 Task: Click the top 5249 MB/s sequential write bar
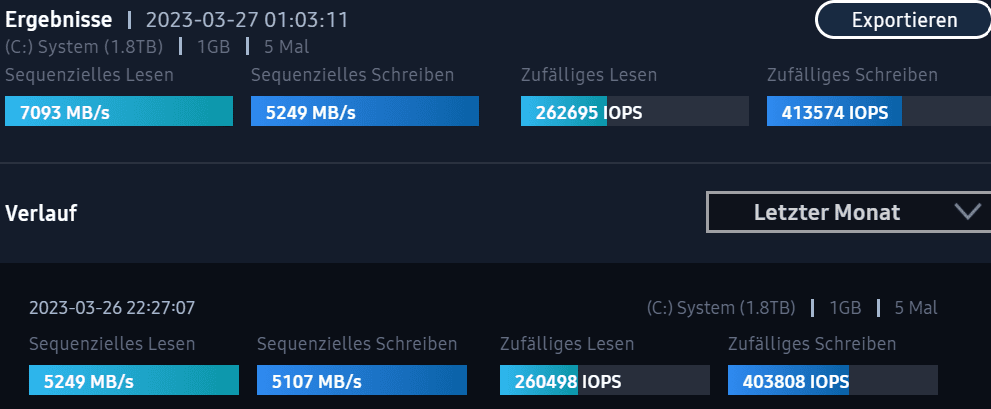coord(365,112)
